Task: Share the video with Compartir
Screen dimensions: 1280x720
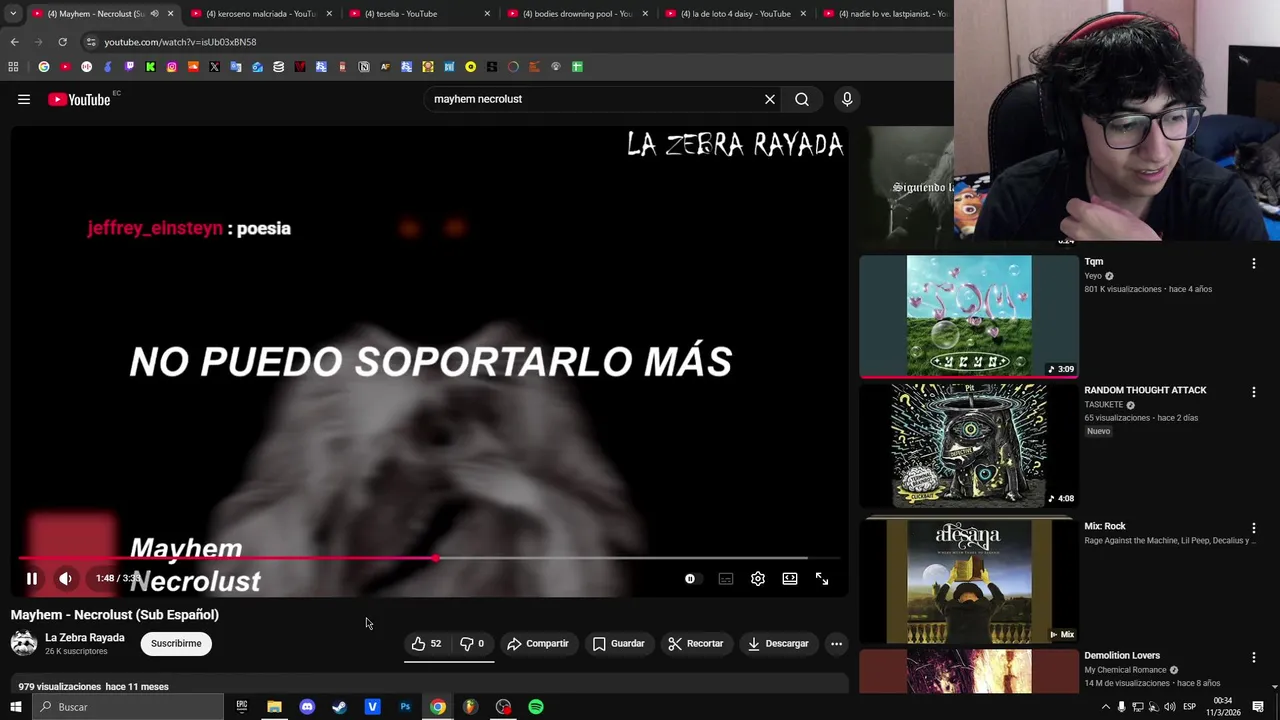Action: pyautogui.click(x=537, y=643)
